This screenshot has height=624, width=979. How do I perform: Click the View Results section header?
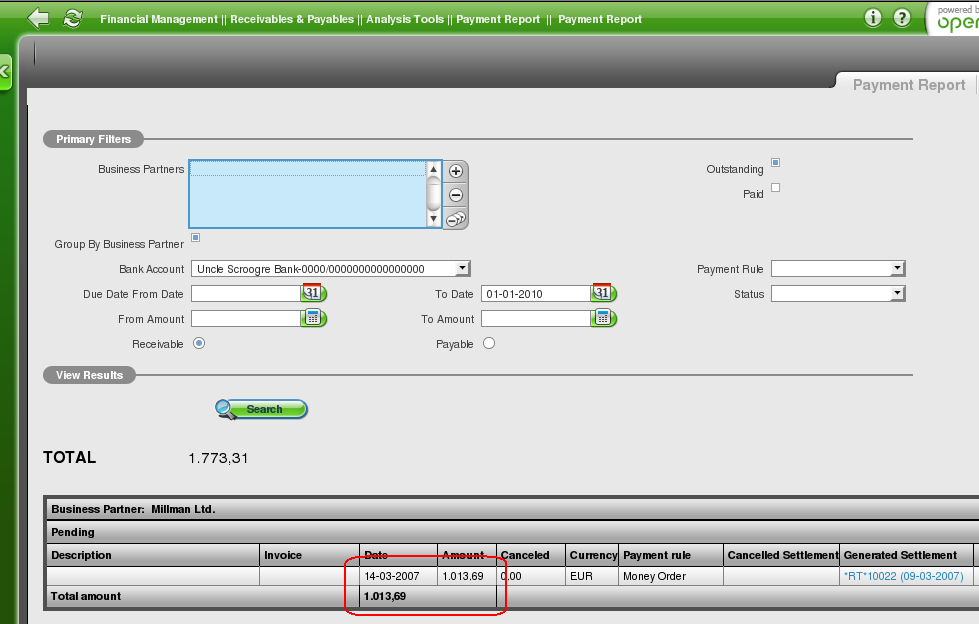[89, 375]
